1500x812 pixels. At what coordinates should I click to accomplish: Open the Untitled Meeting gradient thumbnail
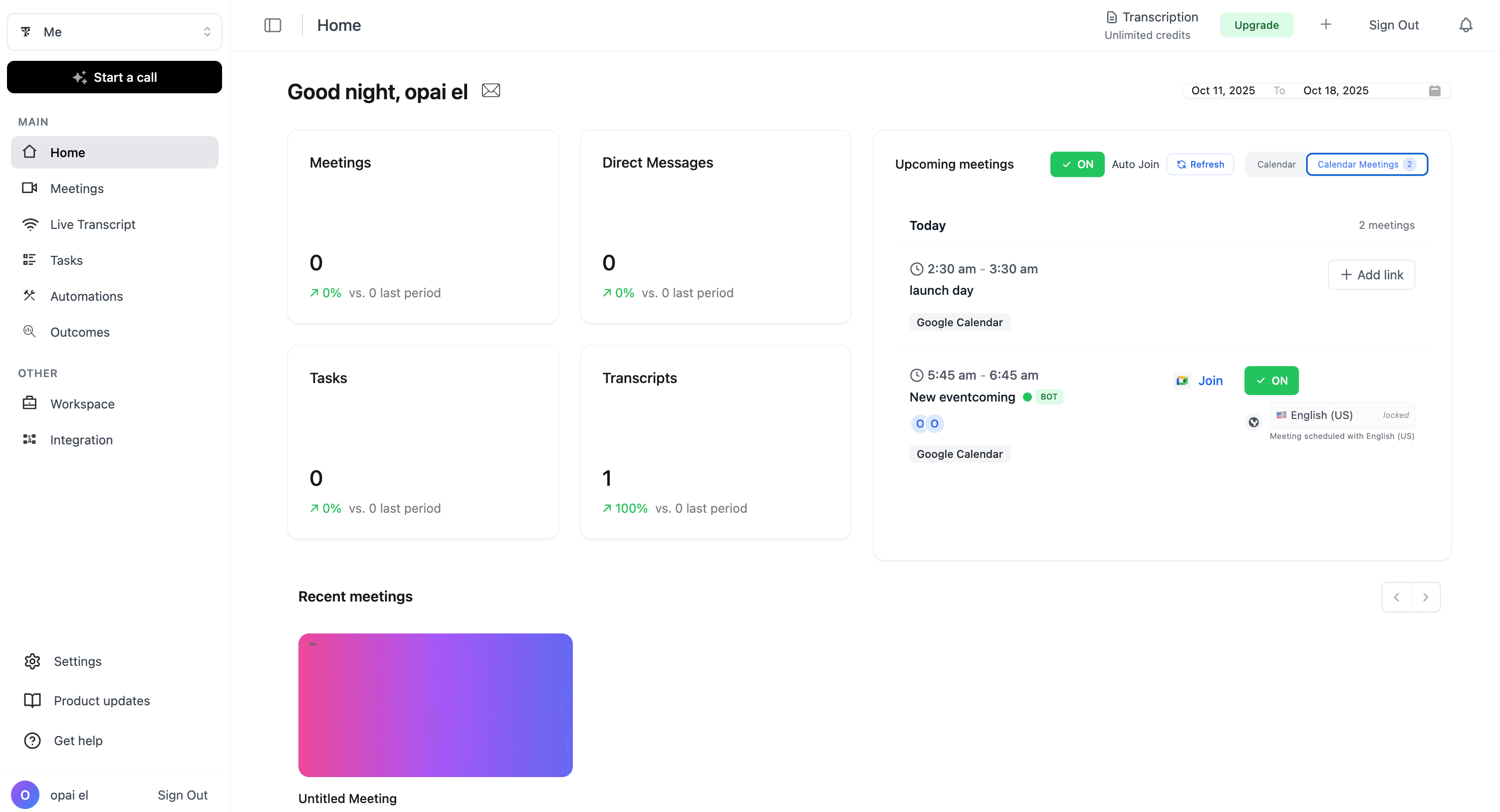435,705
